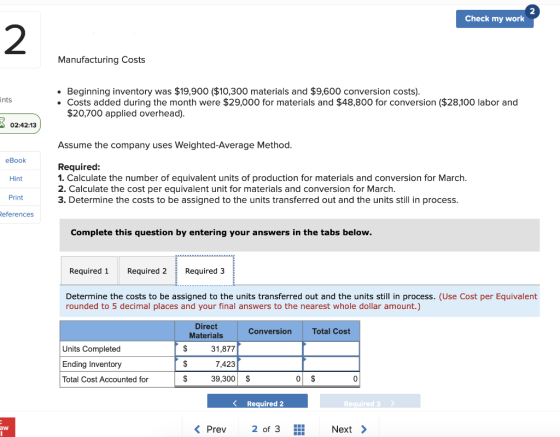Image resolution: width=560 pixels, height=437 pixels.
Task: Switch to the Required 1 tab
Action: click(x=89, y=271)
